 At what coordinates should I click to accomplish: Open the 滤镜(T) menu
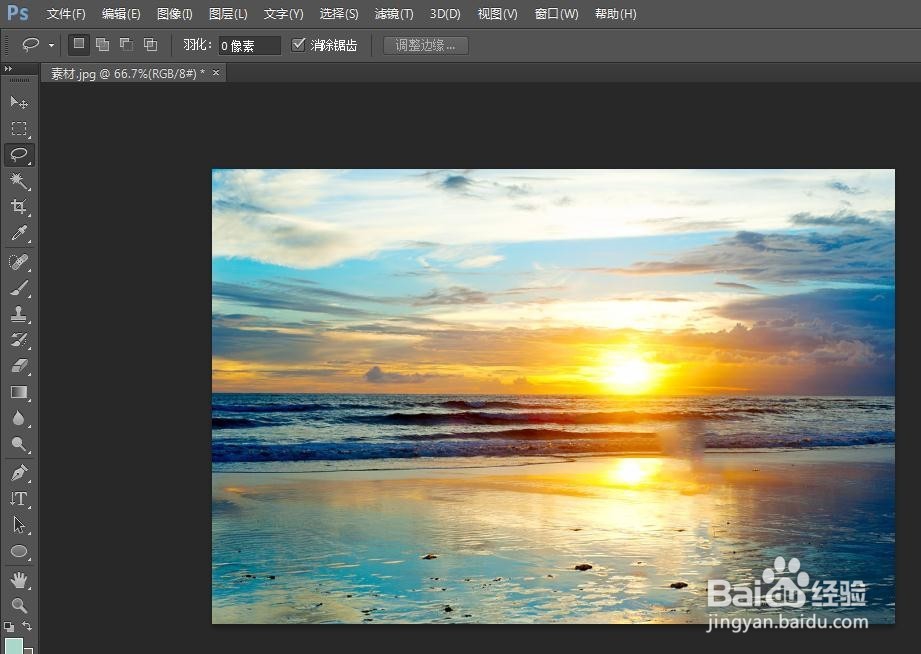[x=394, y=14]
